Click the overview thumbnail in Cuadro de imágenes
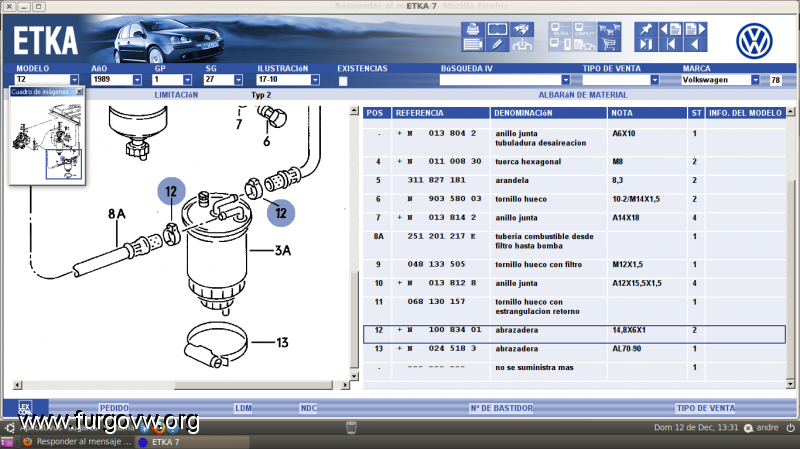This screenshot has width=800, height=449. point(47,140)
